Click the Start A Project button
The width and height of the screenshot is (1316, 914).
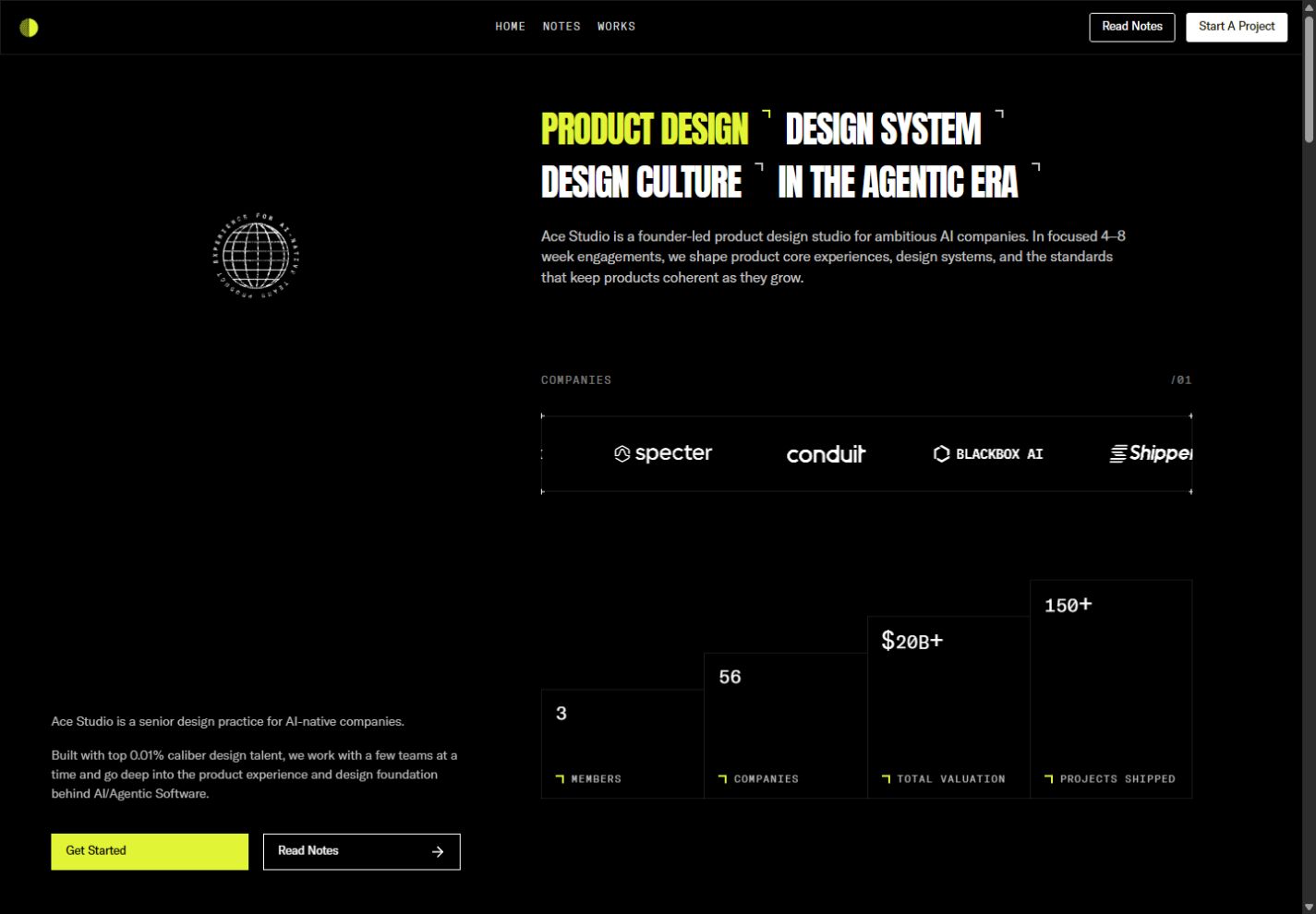[1237, 27]
